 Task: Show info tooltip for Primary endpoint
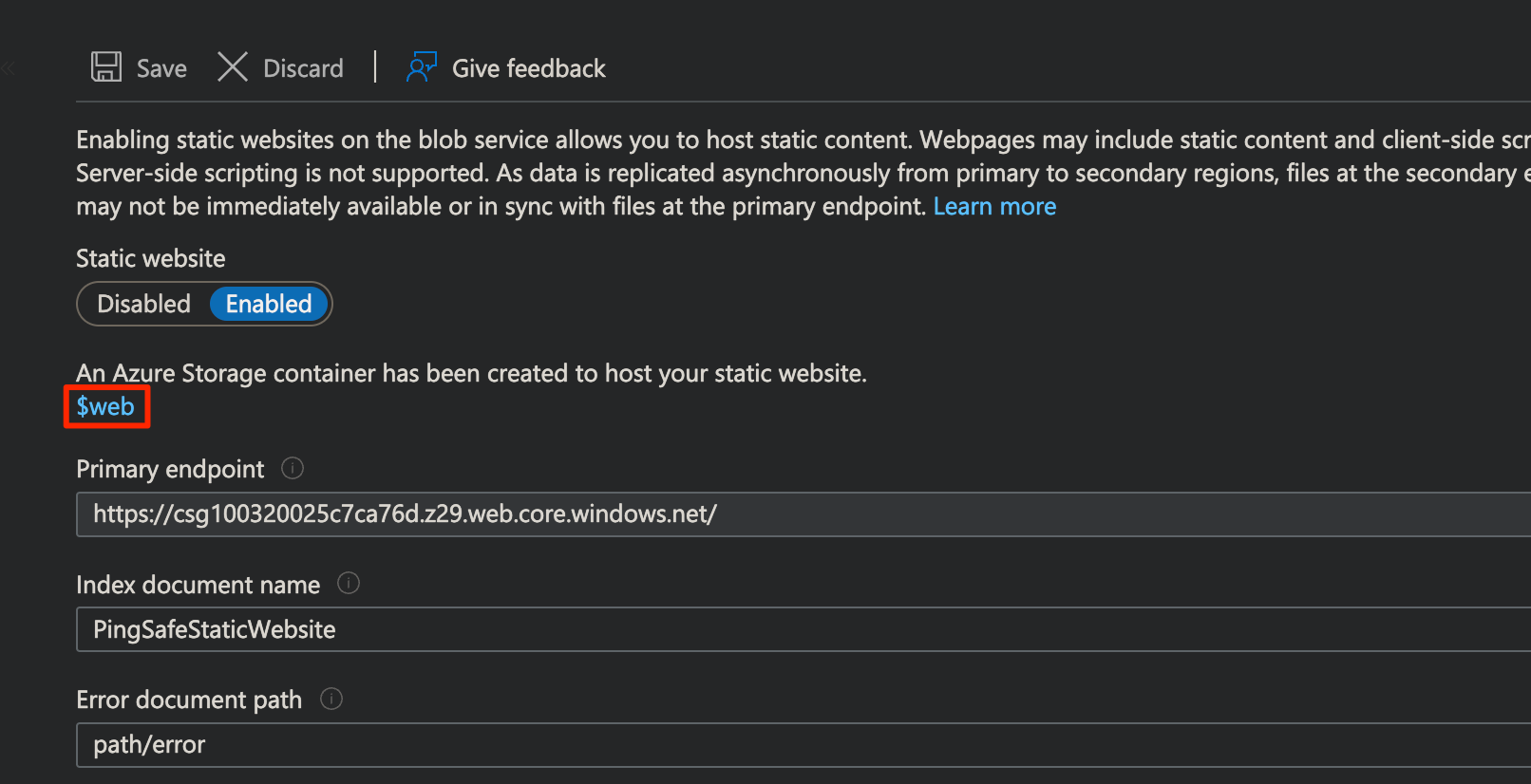coord(293,468)
